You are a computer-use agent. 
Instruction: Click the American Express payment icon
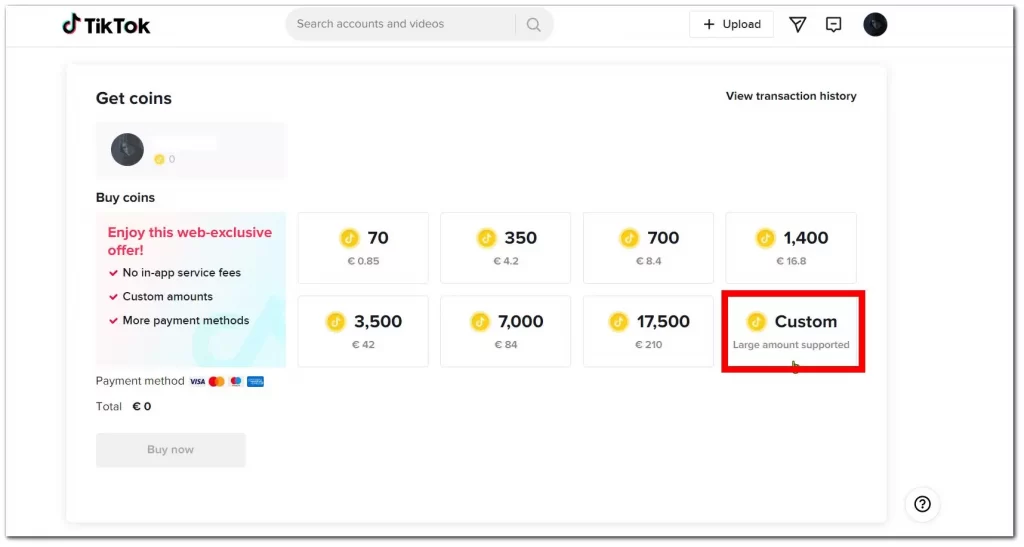[x=255, y=382]
